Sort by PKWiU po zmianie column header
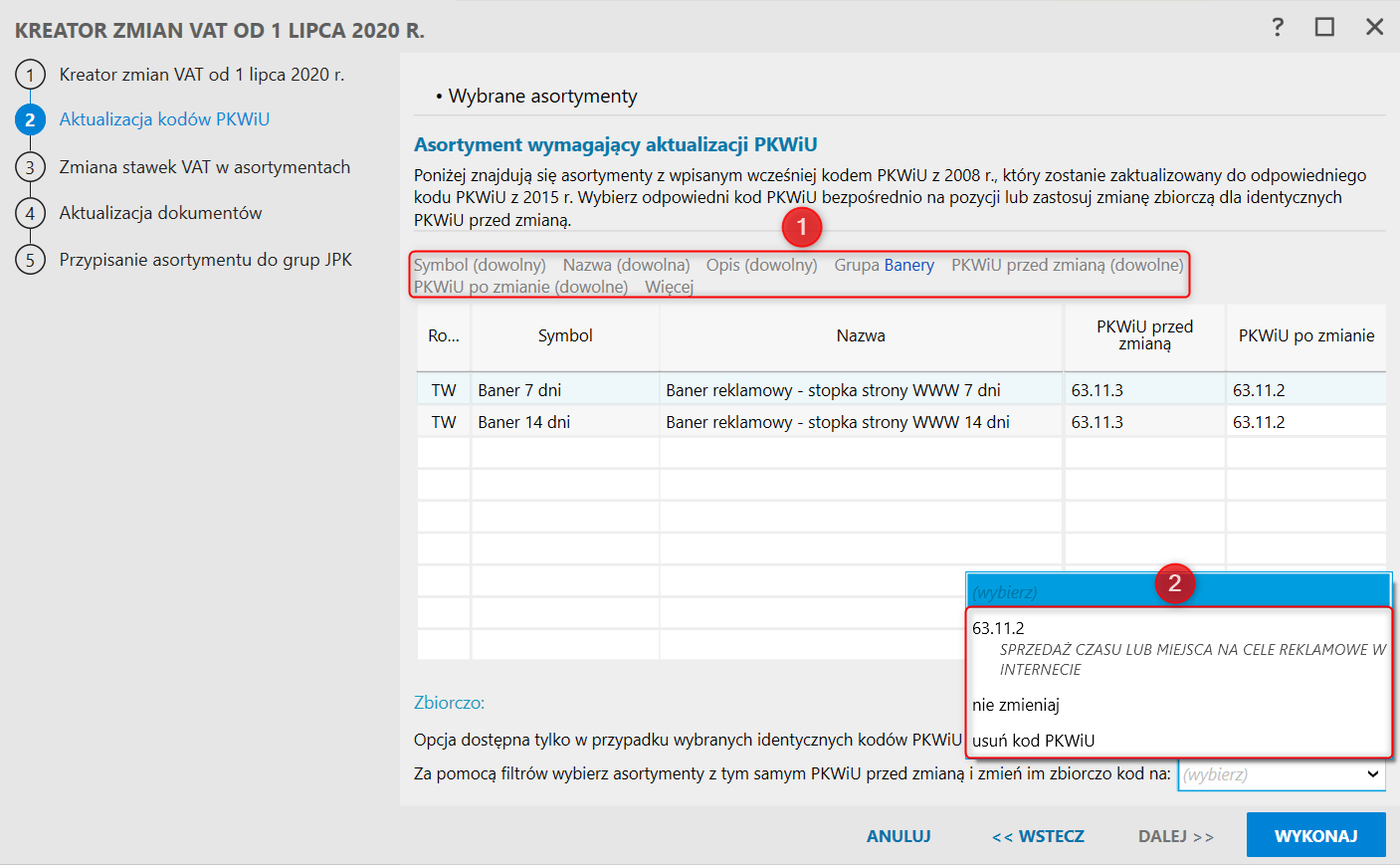 [x=1305, y=336]
